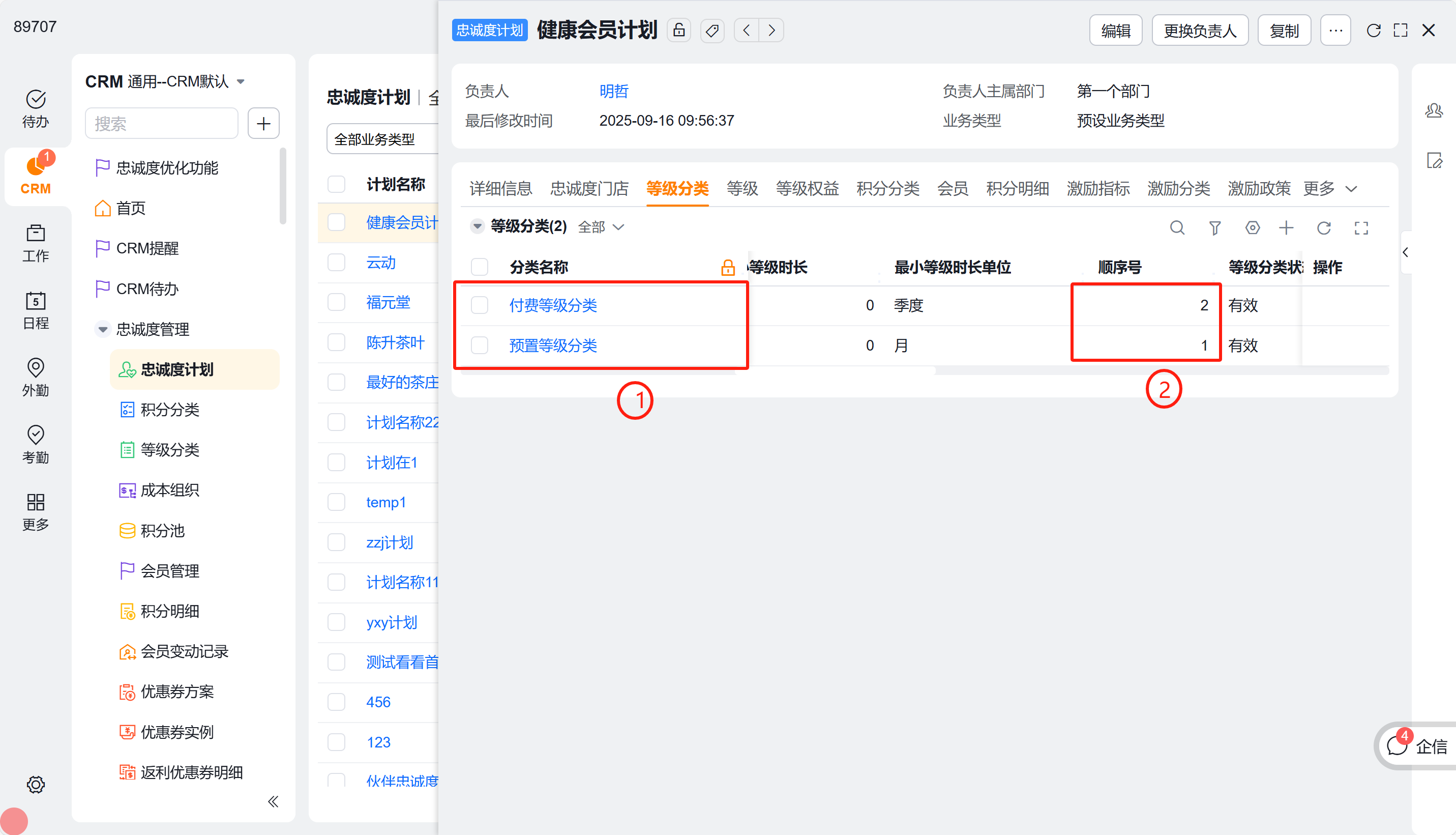Click the tag icon next to title

(712, 30)
